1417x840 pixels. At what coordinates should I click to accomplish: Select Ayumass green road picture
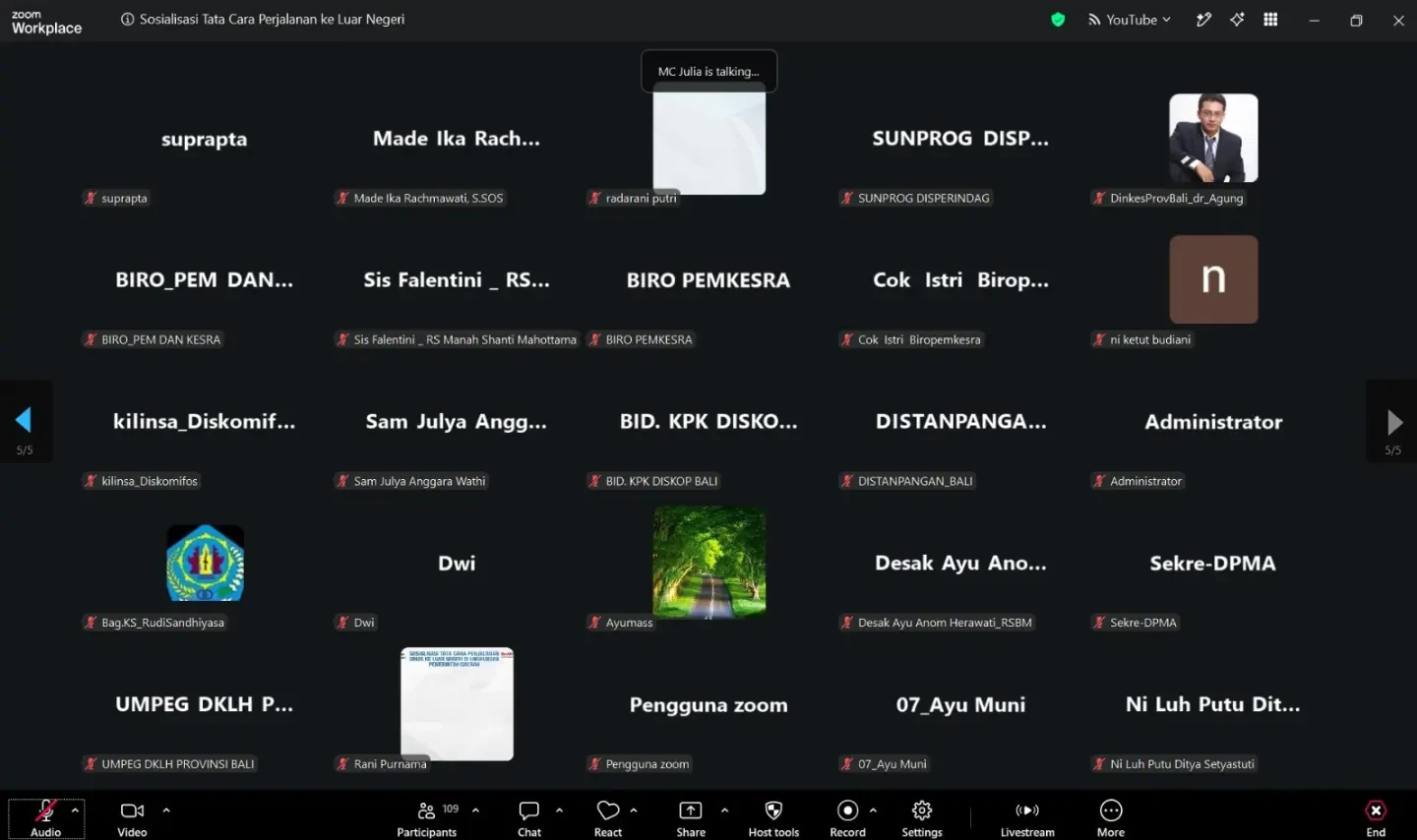coord(709,563)
